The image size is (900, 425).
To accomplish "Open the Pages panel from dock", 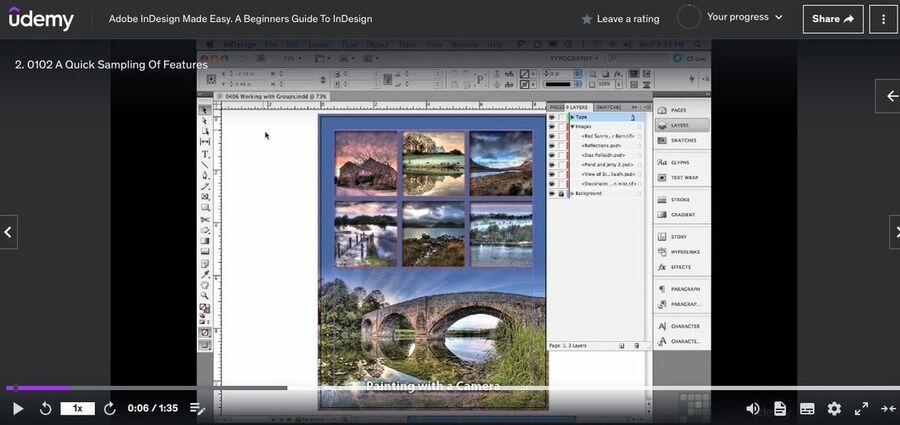I will tap(681, 110).
